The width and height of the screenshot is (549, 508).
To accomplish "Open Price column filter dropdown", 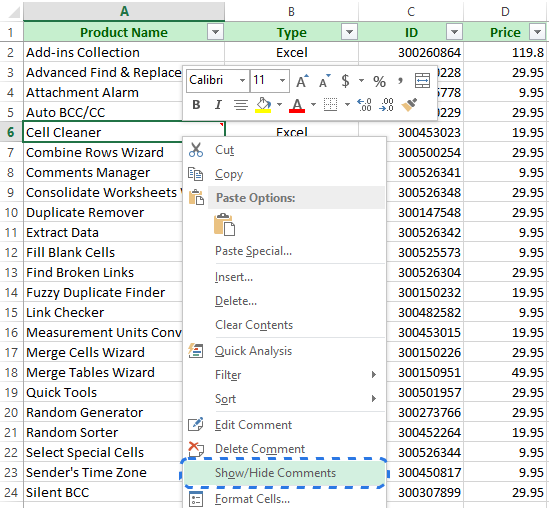I will (537, 32).
